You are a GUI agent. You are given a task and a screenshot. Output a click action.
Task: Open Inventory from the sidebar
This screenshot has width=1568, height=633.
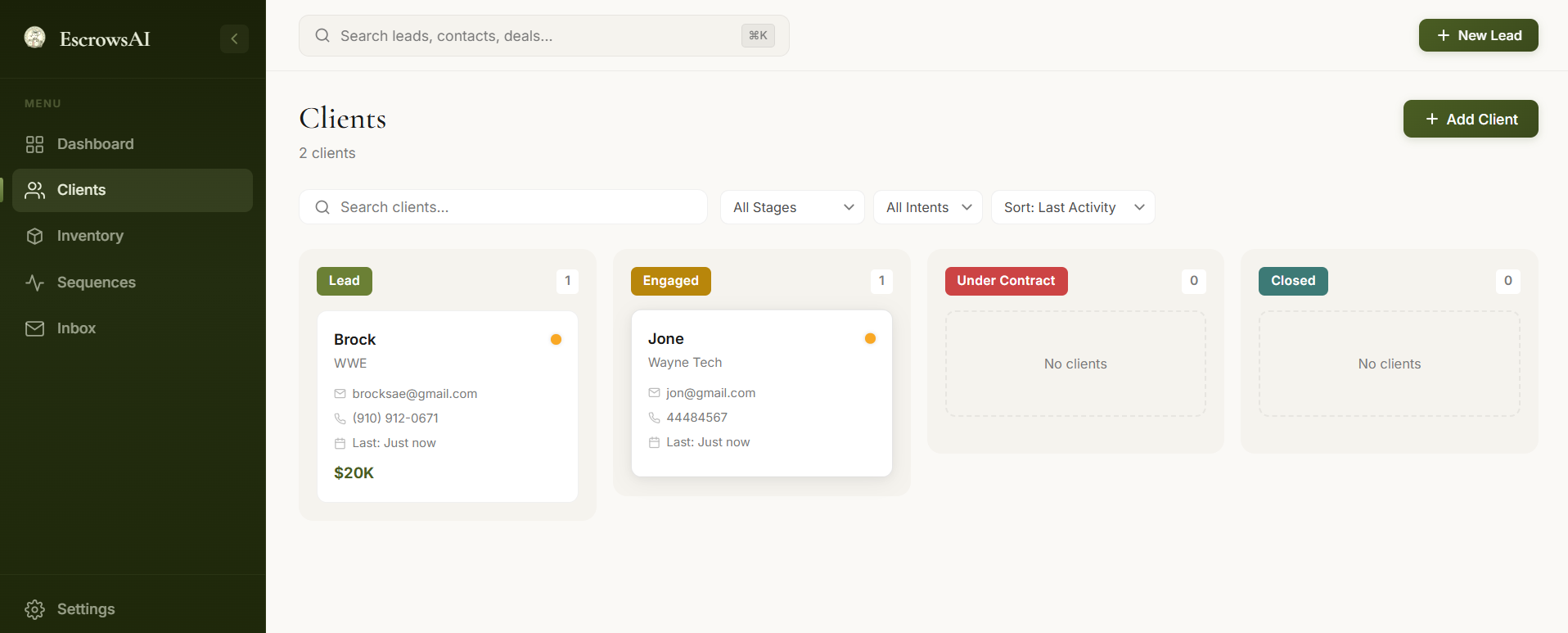(x=133, y=236)
